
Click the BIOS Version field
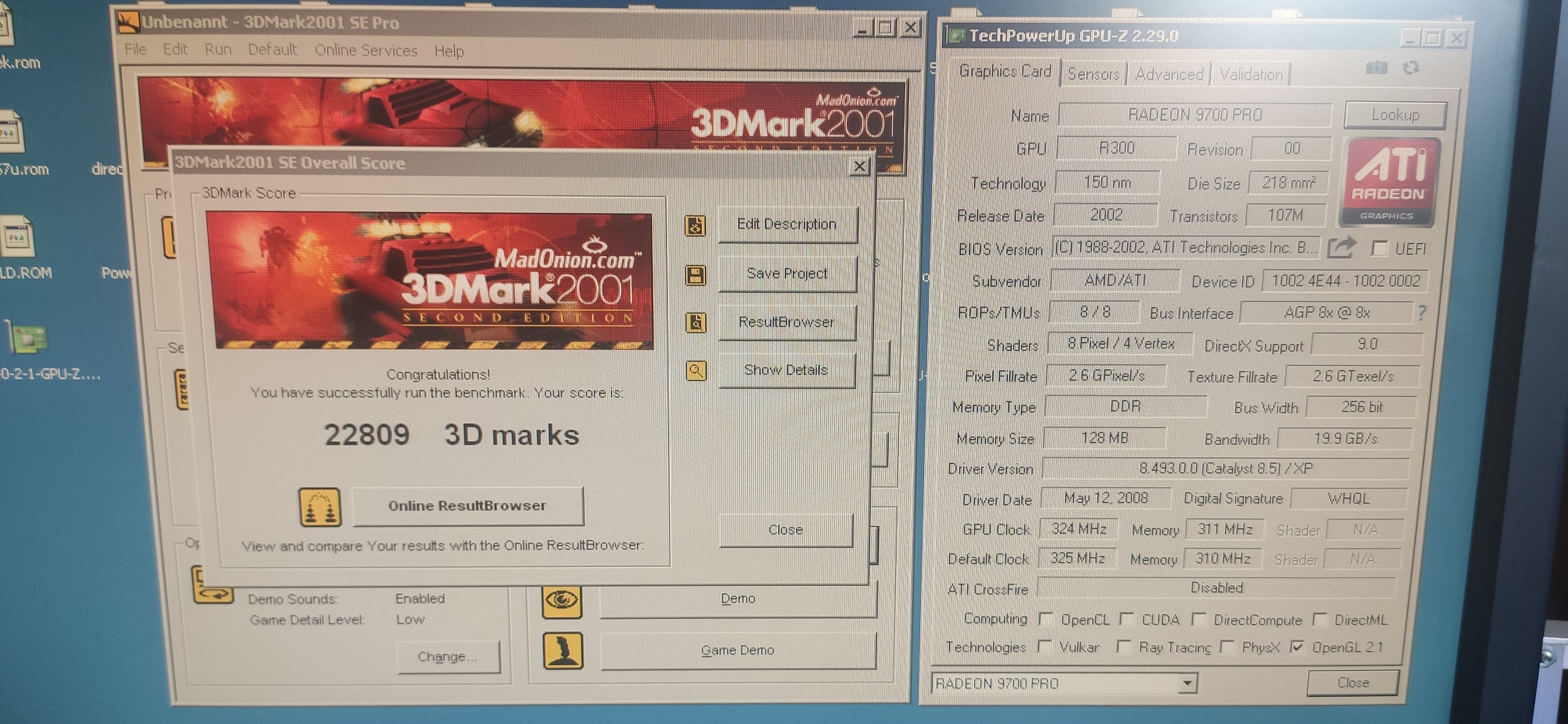click(1186, 248)
